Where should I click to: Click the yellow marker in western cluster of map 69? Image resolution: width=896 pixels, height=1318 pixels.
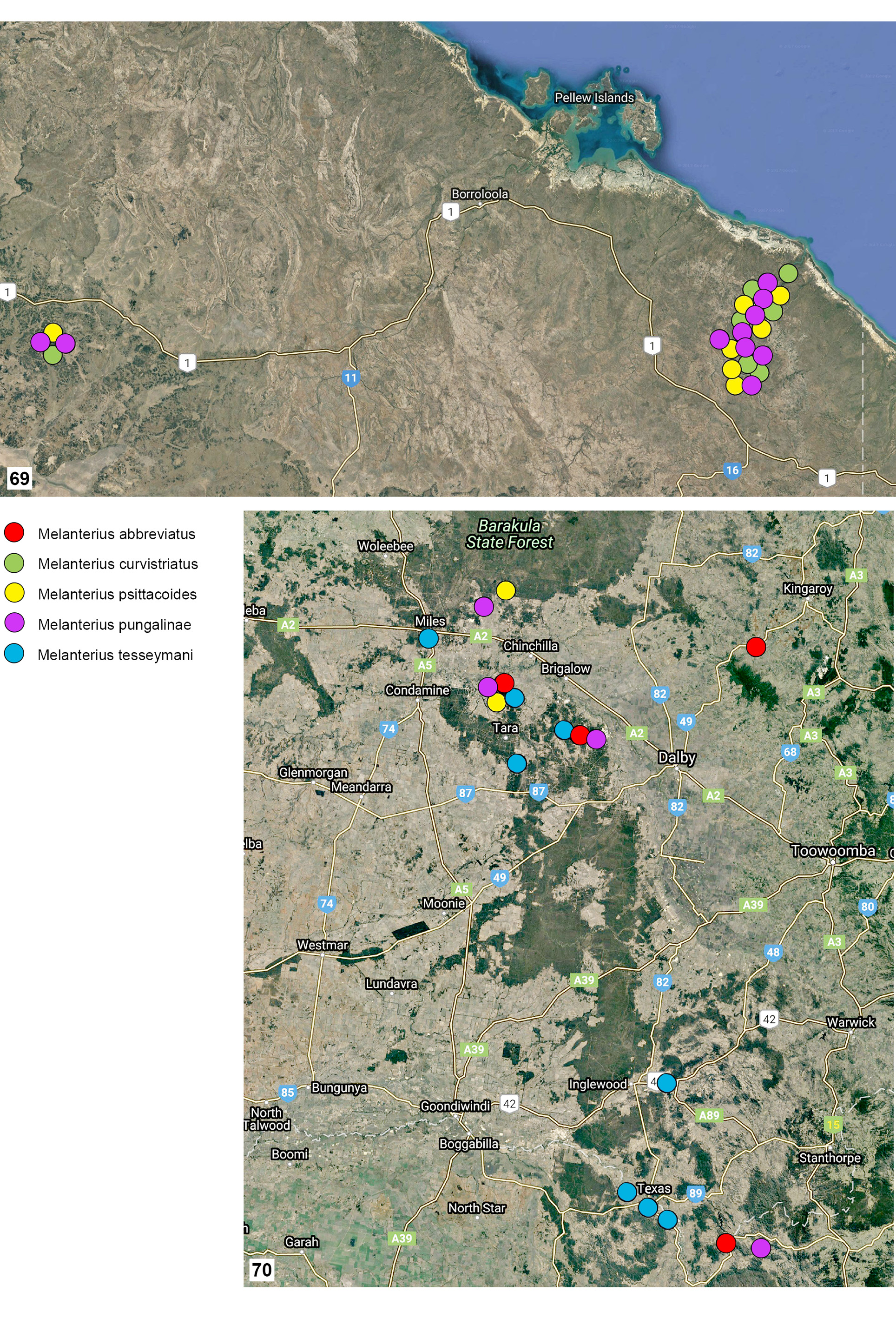(x=53, y=332)
